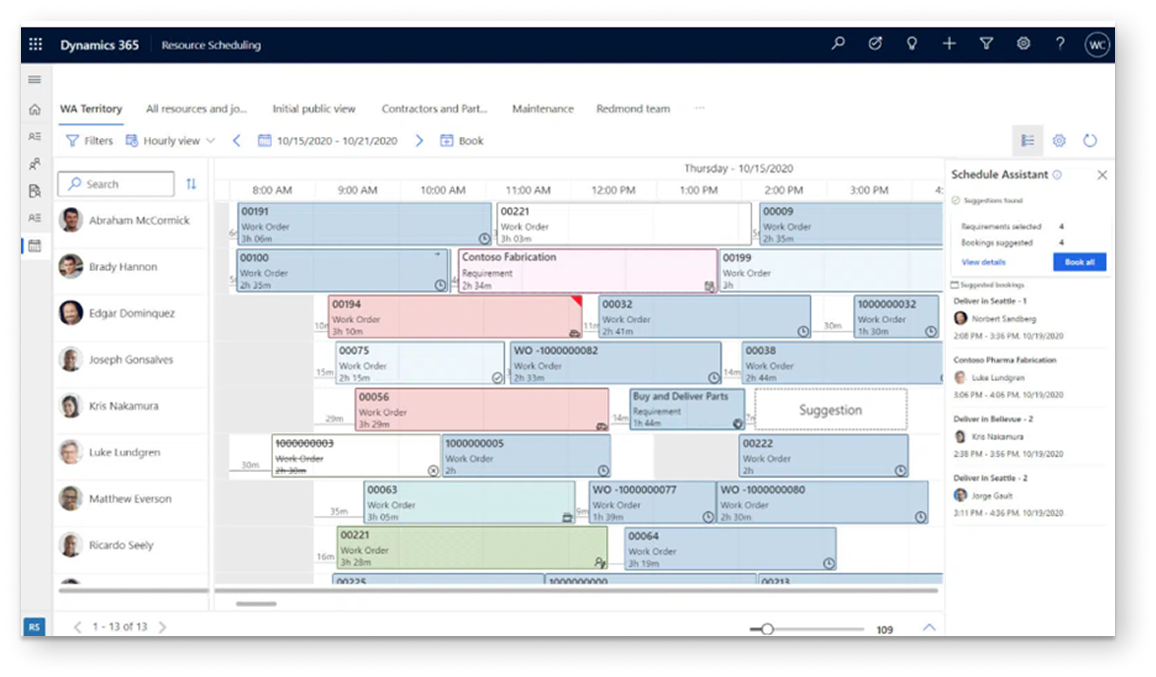Screen dimensions: 1156x677
Task: Open the Maintenance tab
Action: point(543,108)
